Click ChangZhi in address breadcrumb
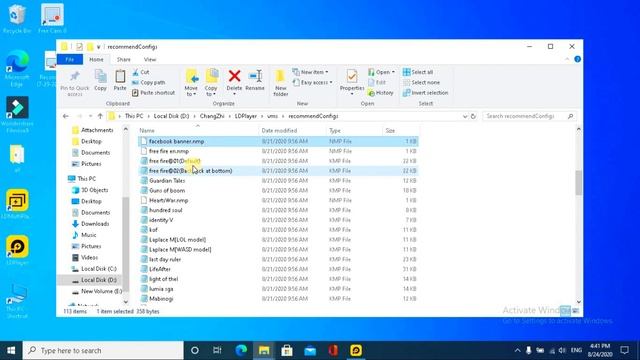Image resolution: width=640 pixels, height=360 pixels. [212, 116]
